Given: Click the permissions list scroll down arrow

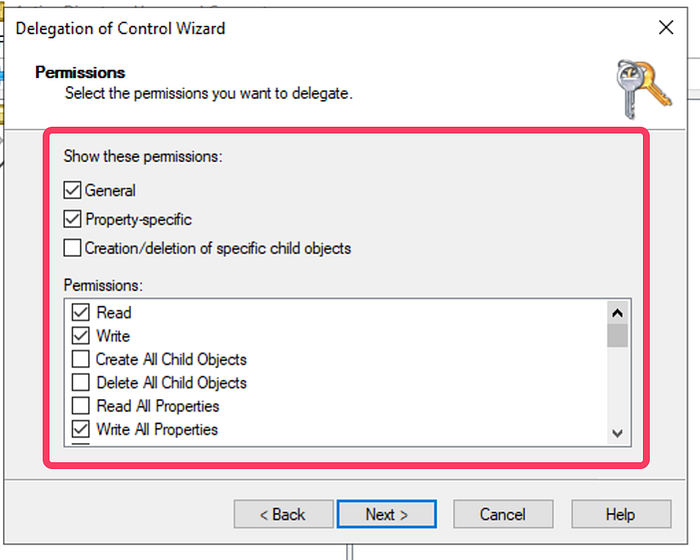Looking at the screenshot, I should 617,433.
